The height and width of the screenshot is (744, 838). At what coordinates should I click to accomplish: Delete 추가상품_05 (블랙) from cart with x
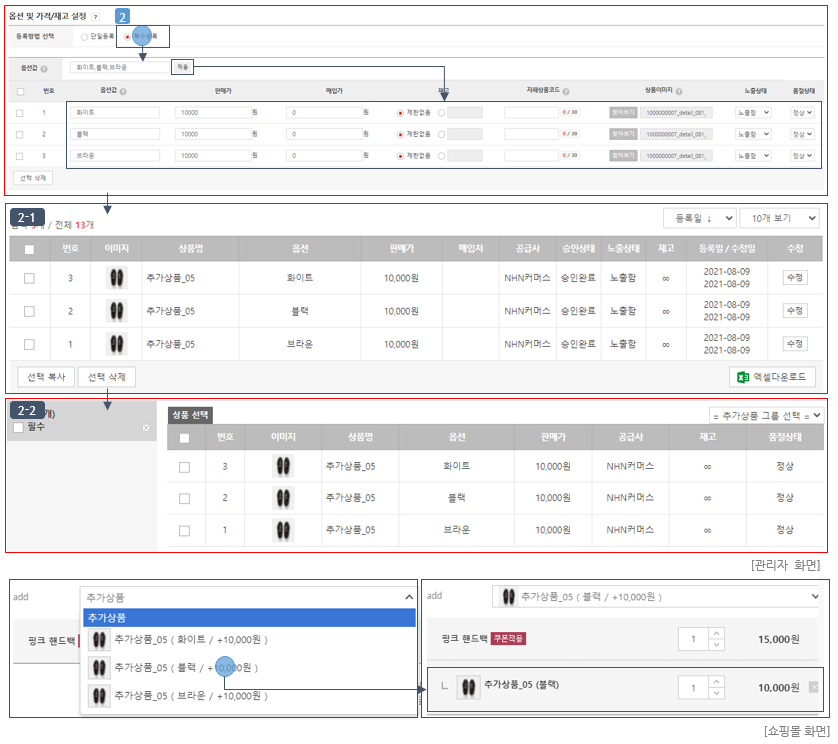coord(813,687)
